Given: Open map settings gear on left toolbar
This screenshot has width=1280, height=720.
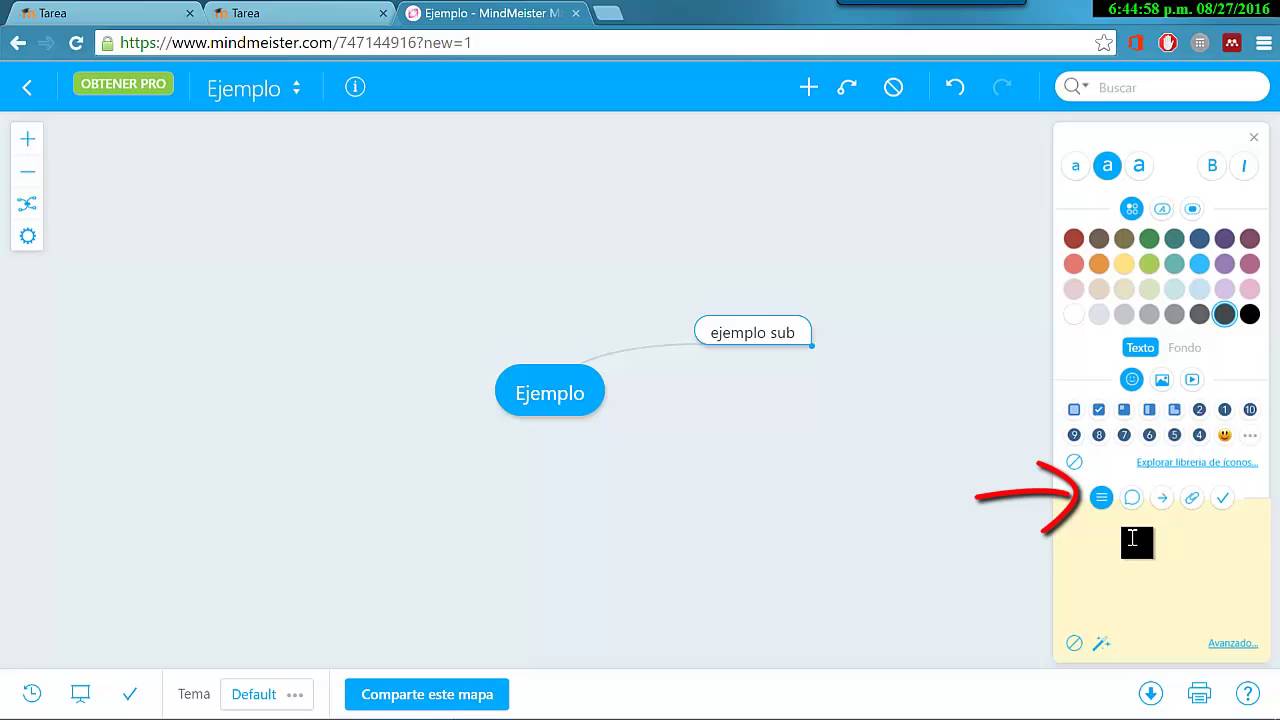Looking at the screenshot, I should click(27, 236).
